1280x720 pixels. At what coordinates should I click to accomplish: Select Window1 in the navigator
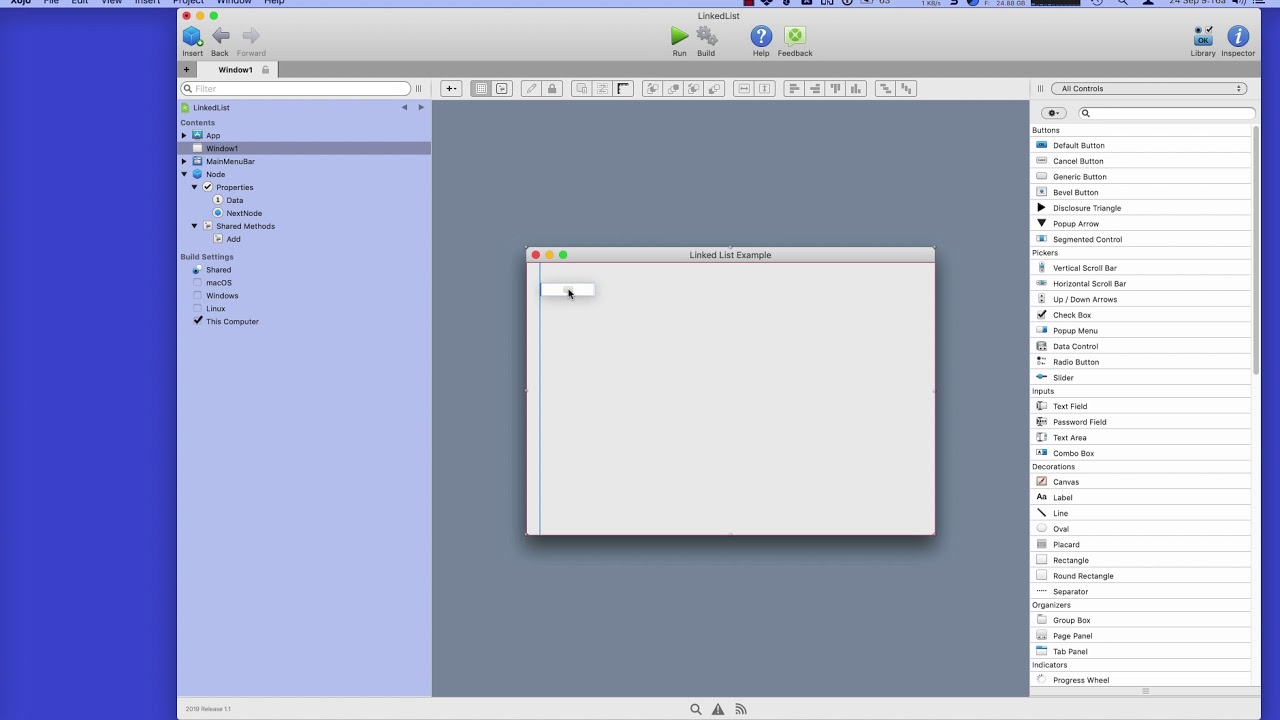(304, 148)
